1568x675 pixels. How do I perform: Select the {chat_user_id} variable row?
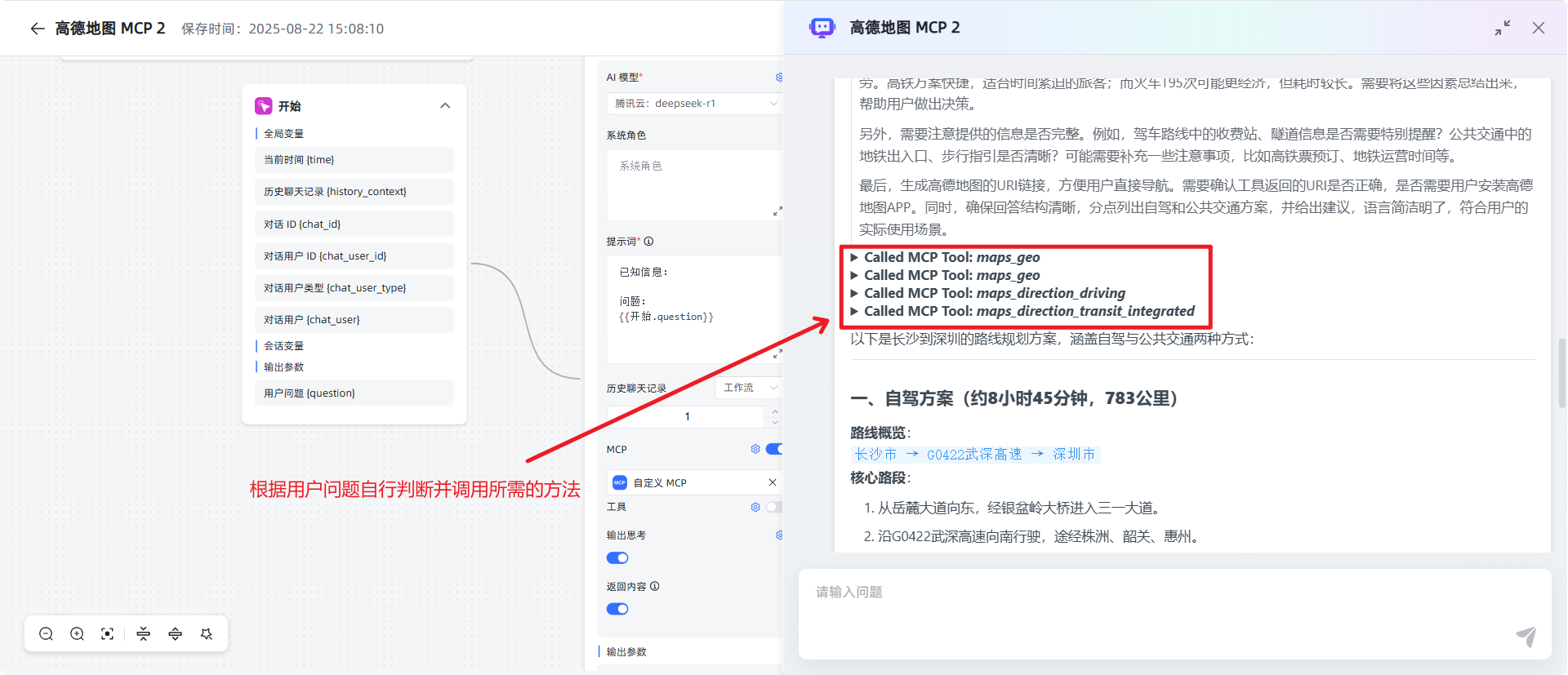click(354, 255)
